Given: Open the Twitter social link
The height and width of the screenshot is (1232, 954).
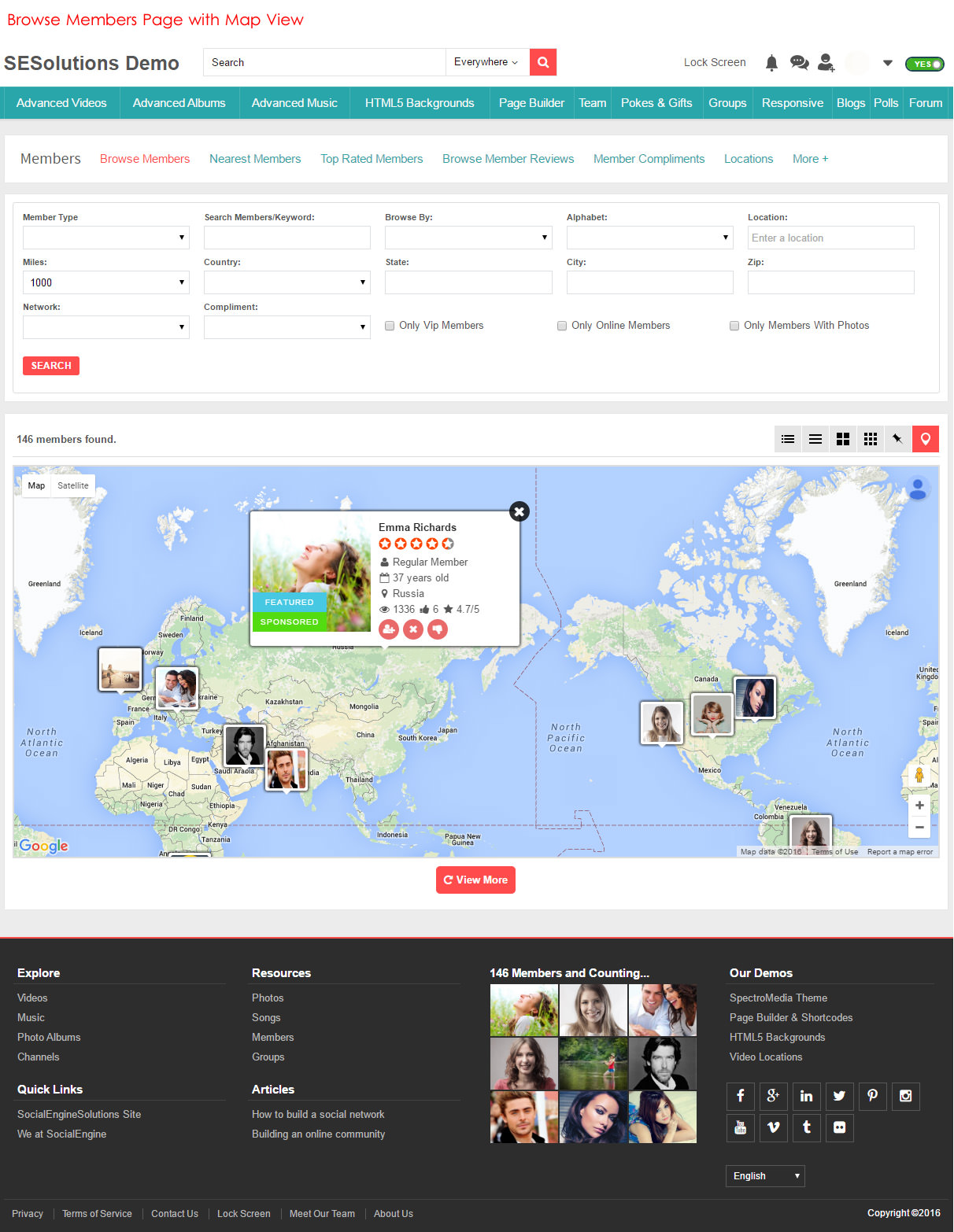Looking at the screenshot, I should click(839, 1096).
